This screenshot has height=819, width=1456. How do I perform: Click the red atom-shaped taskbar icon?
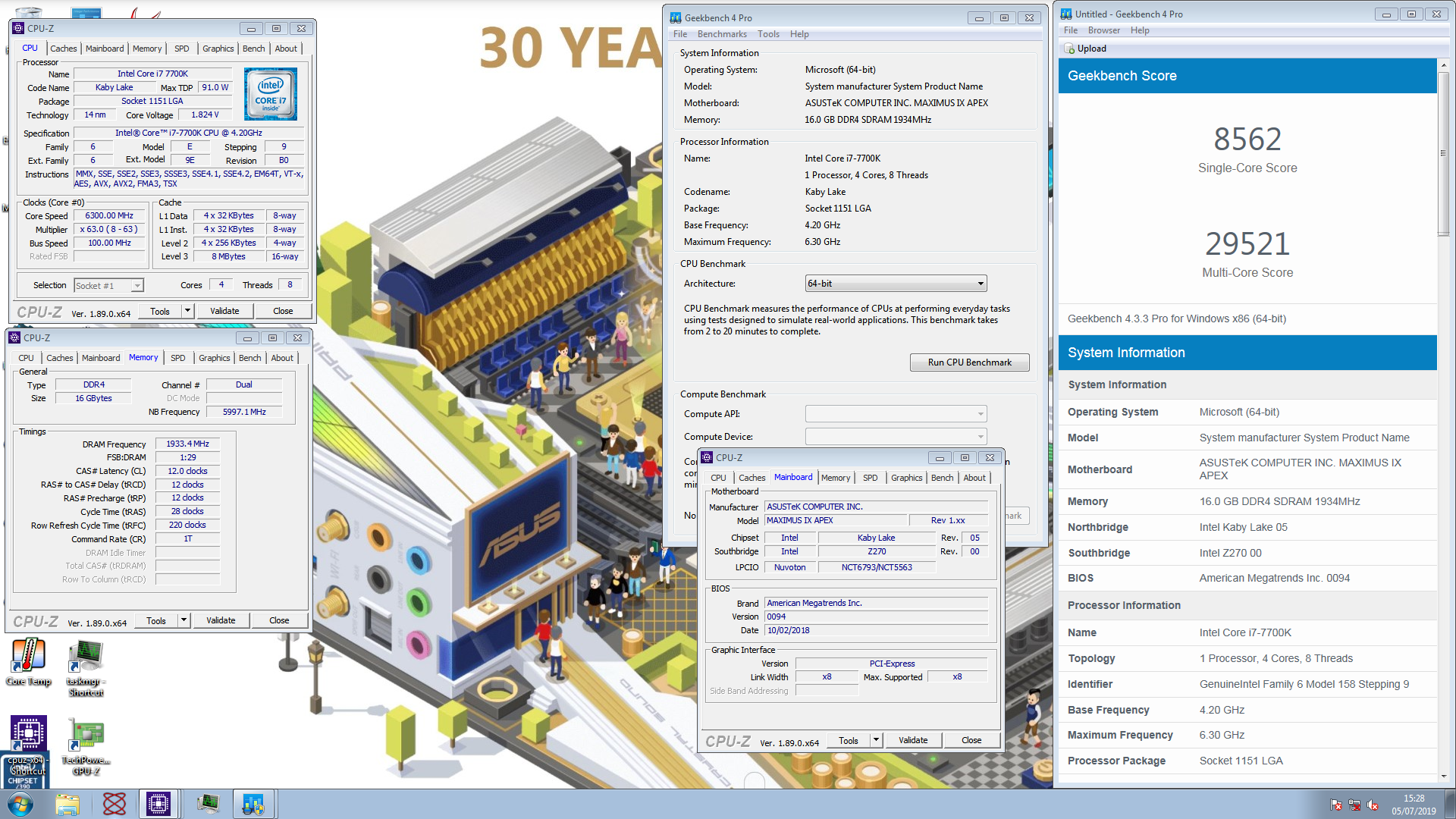[x=115, y=804]
